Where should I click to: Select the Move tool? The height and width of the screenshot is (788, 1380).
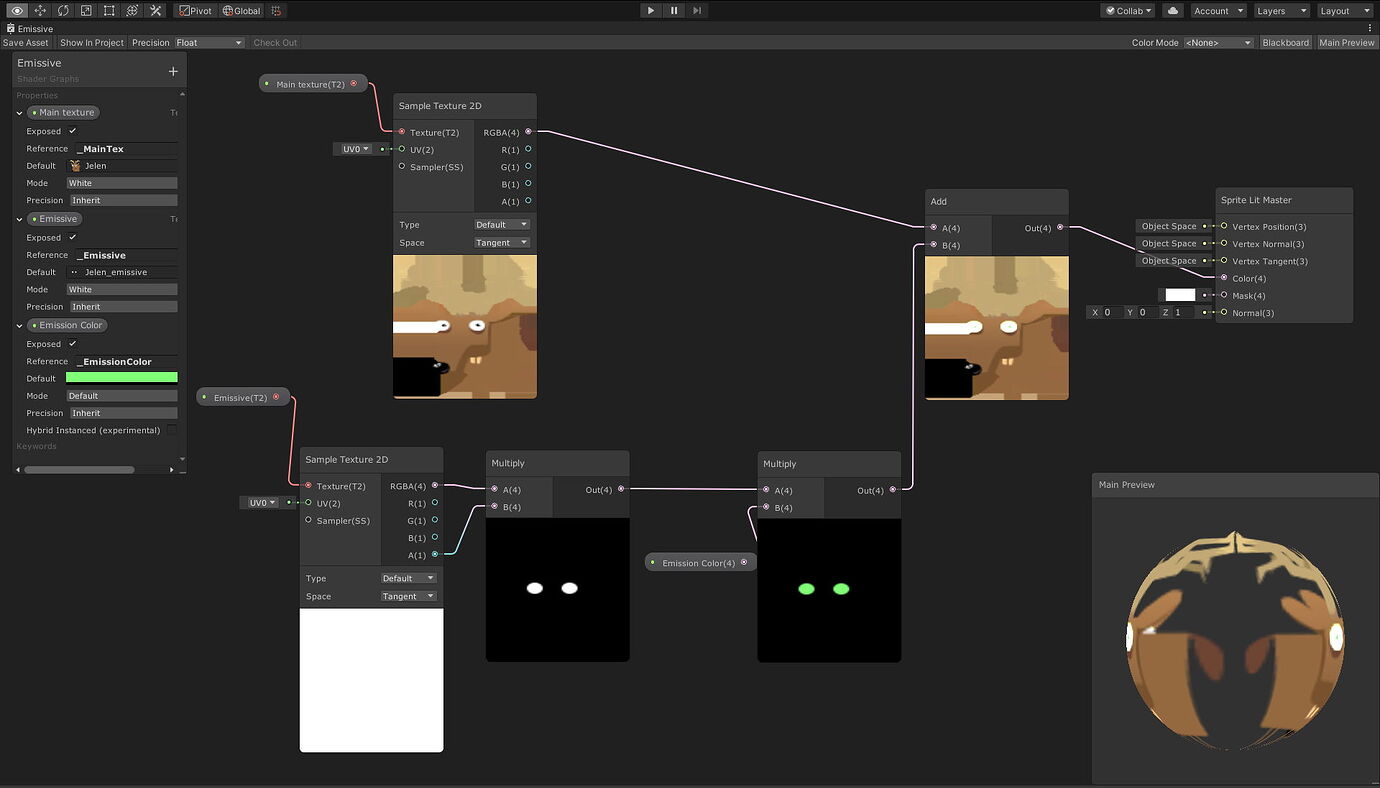pyautogui.click(x=40, y=11)
